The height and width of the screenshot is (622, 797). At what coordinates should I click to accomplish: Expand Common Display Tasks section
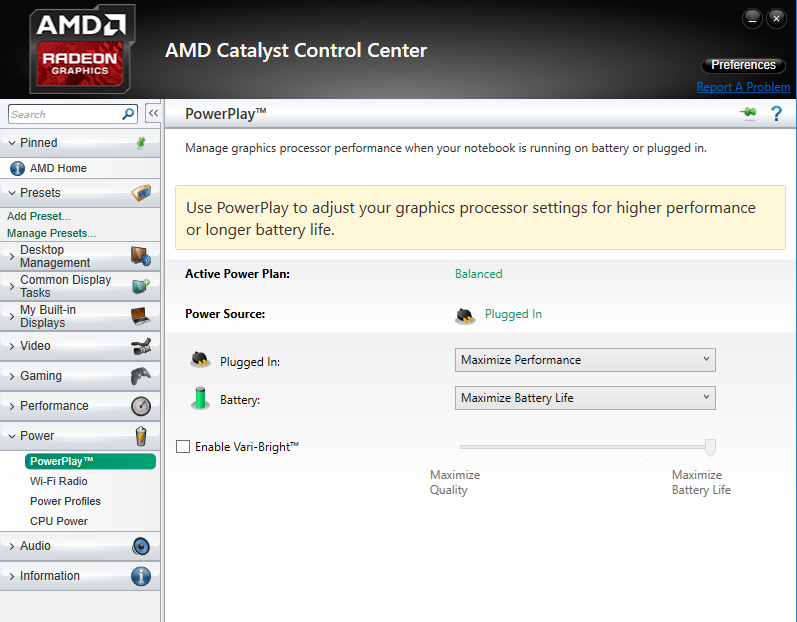[x=12, y=287]
